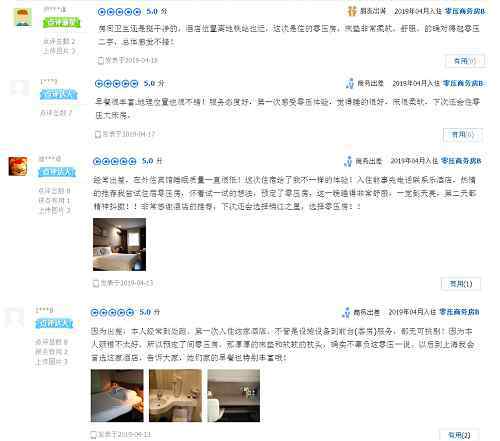Open the bed photo thumbnail in the fourth review
The height and width of the screenshot is (441, 500).
pyautogui.click(x=117, y=395)
